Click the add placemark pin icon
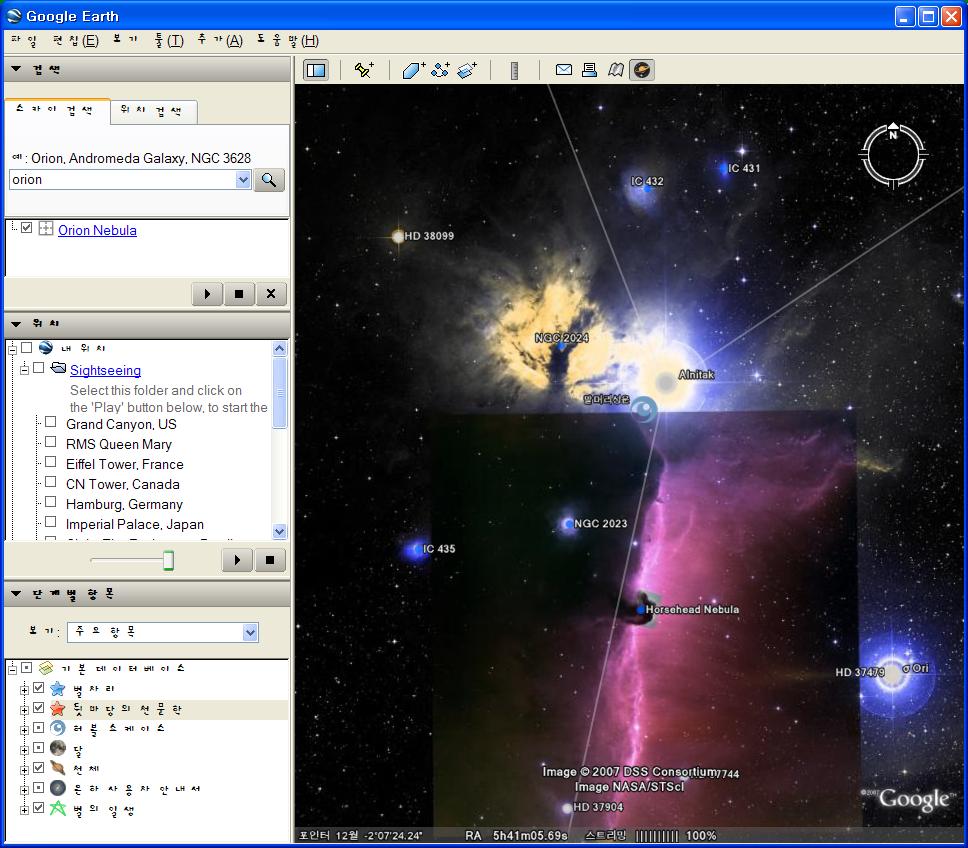 pos(364,70)
